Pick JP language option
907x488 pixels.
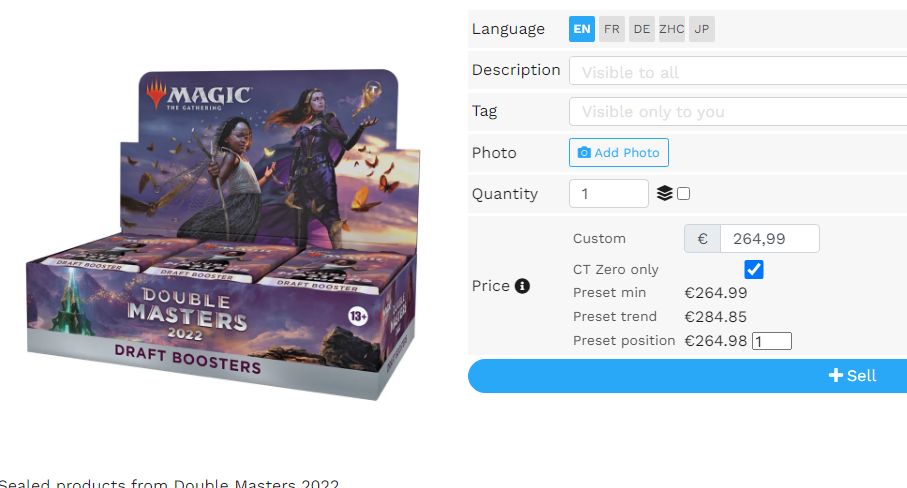coord(702,29)
